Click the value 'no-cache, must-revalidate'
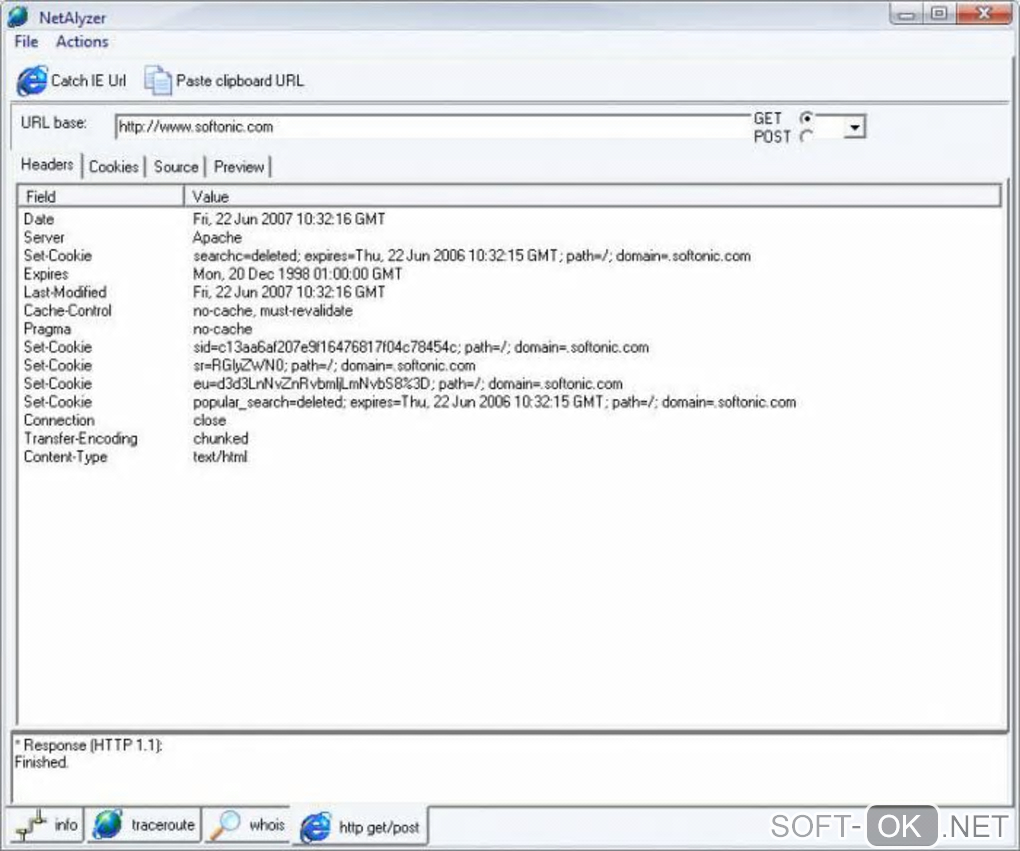 [273, 310]
